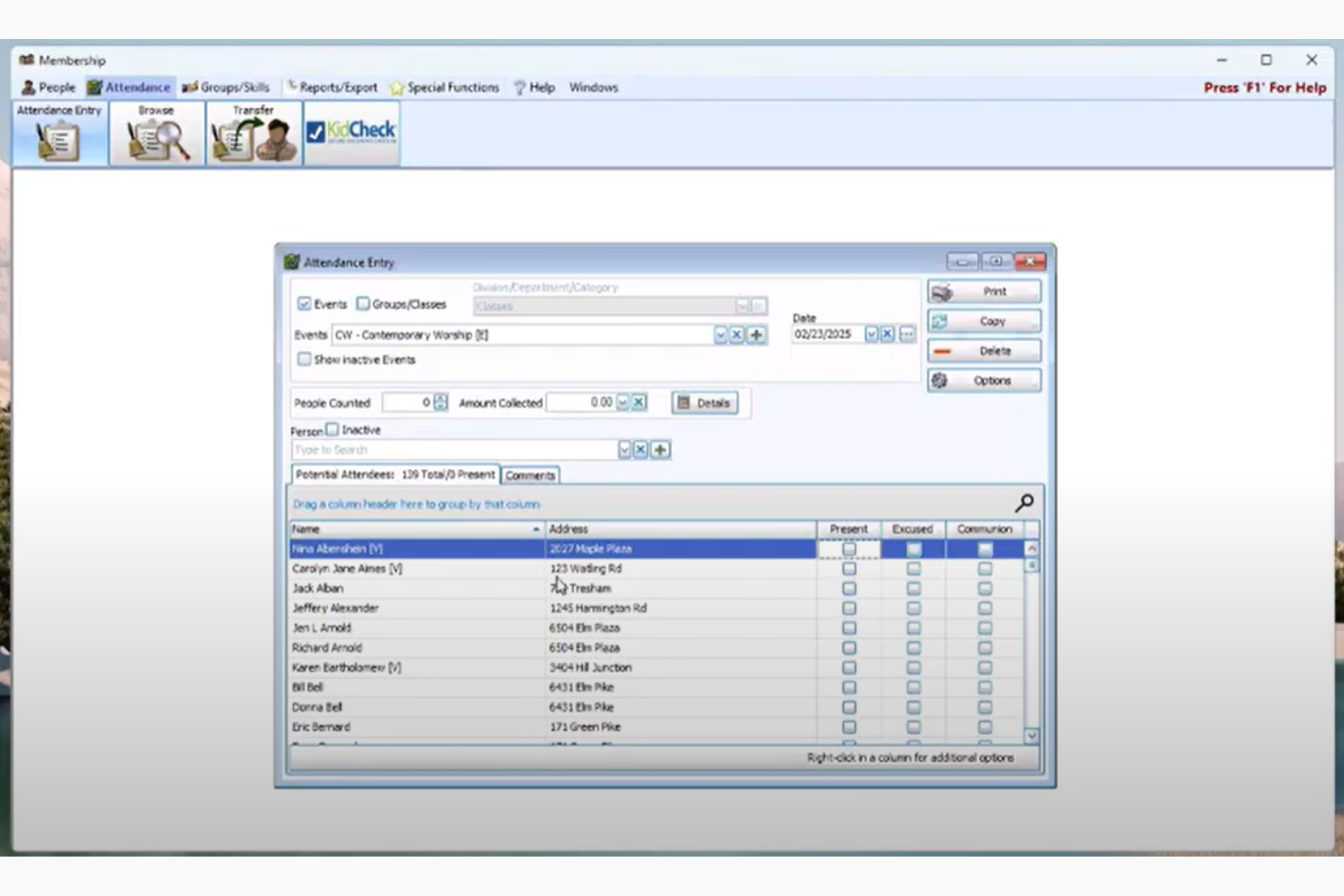Click the Communion column header
1344x896 pixels.
pos(984,529)
